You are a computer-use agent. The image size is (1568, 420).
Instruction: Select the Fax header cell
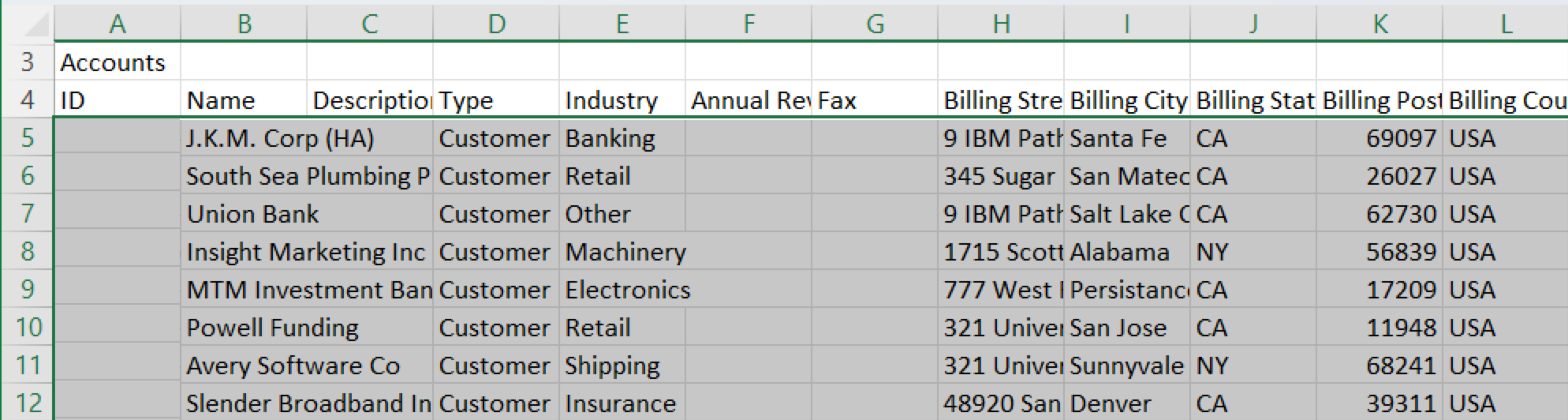(x=874, y=101)
